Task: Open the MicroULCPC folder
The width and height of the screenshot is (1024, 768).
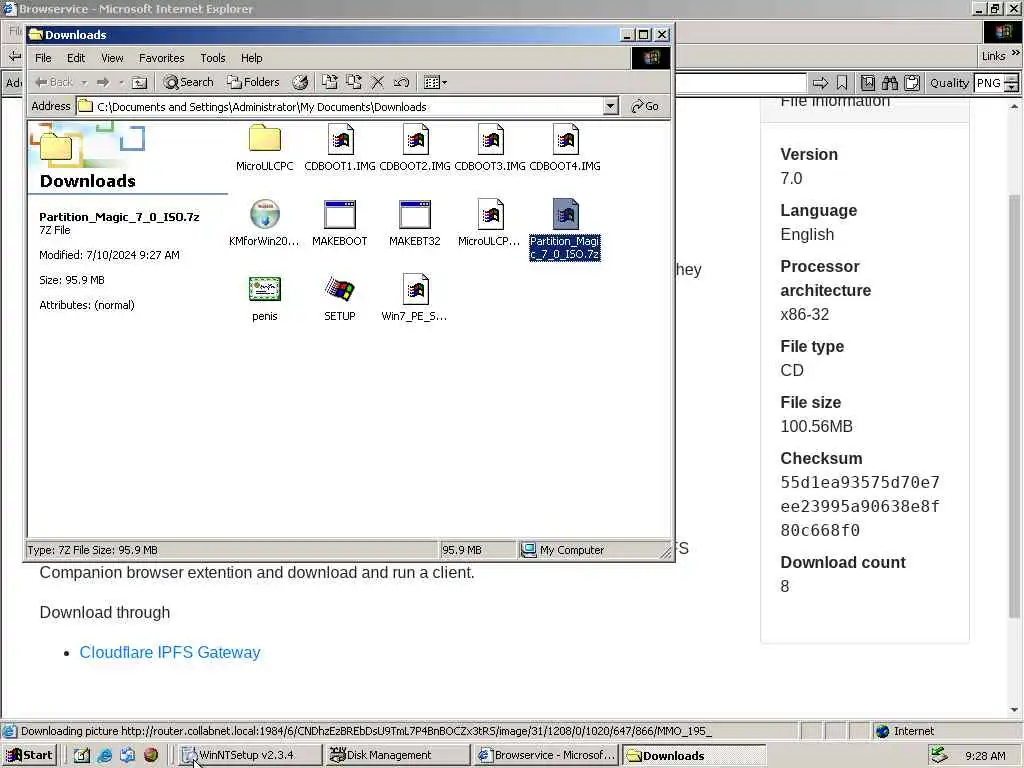Action: (x=264, y=148)
